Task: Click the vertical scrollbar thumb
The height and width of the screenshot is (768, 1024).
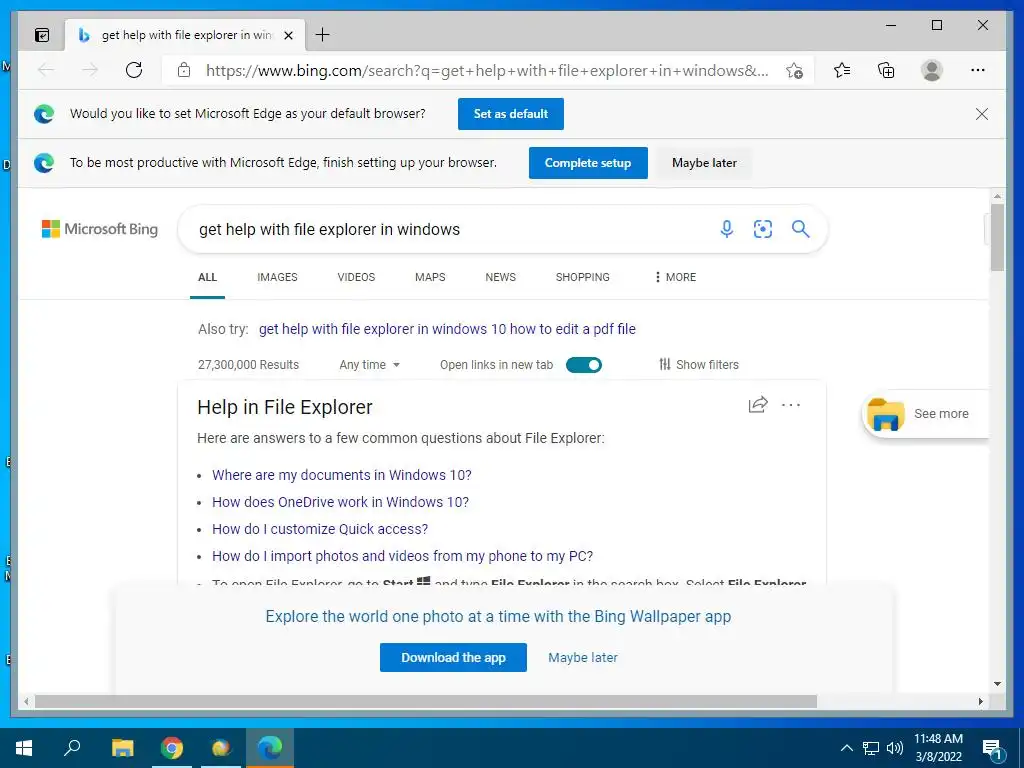Action: (x=997, y=238)
